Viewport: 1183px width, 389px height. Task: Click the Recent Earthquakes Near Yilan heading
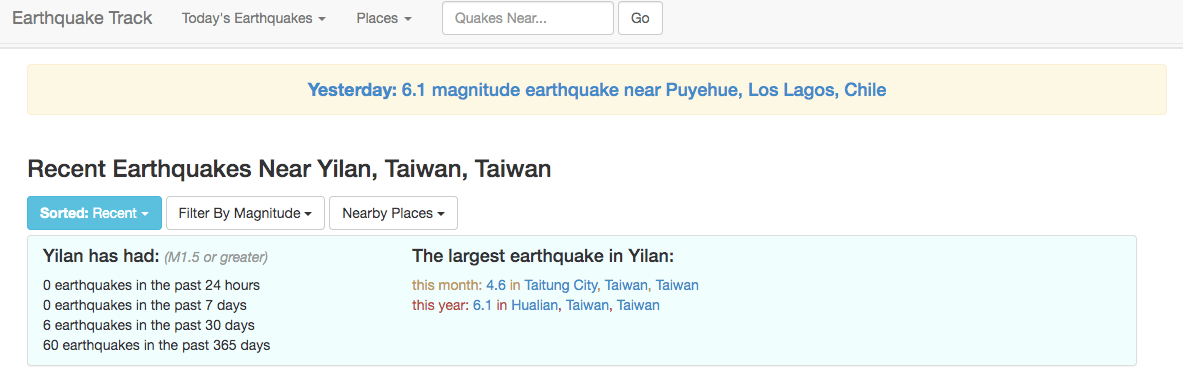point(289,169)
